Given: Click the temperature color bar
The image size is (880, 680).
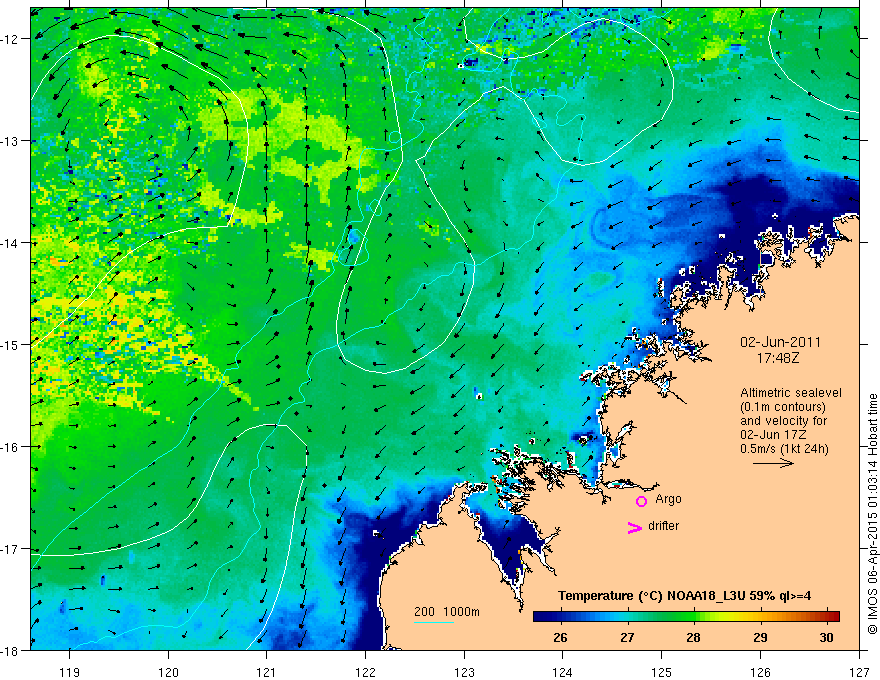Looking at the screenshot, I should (x=686, y=617).
